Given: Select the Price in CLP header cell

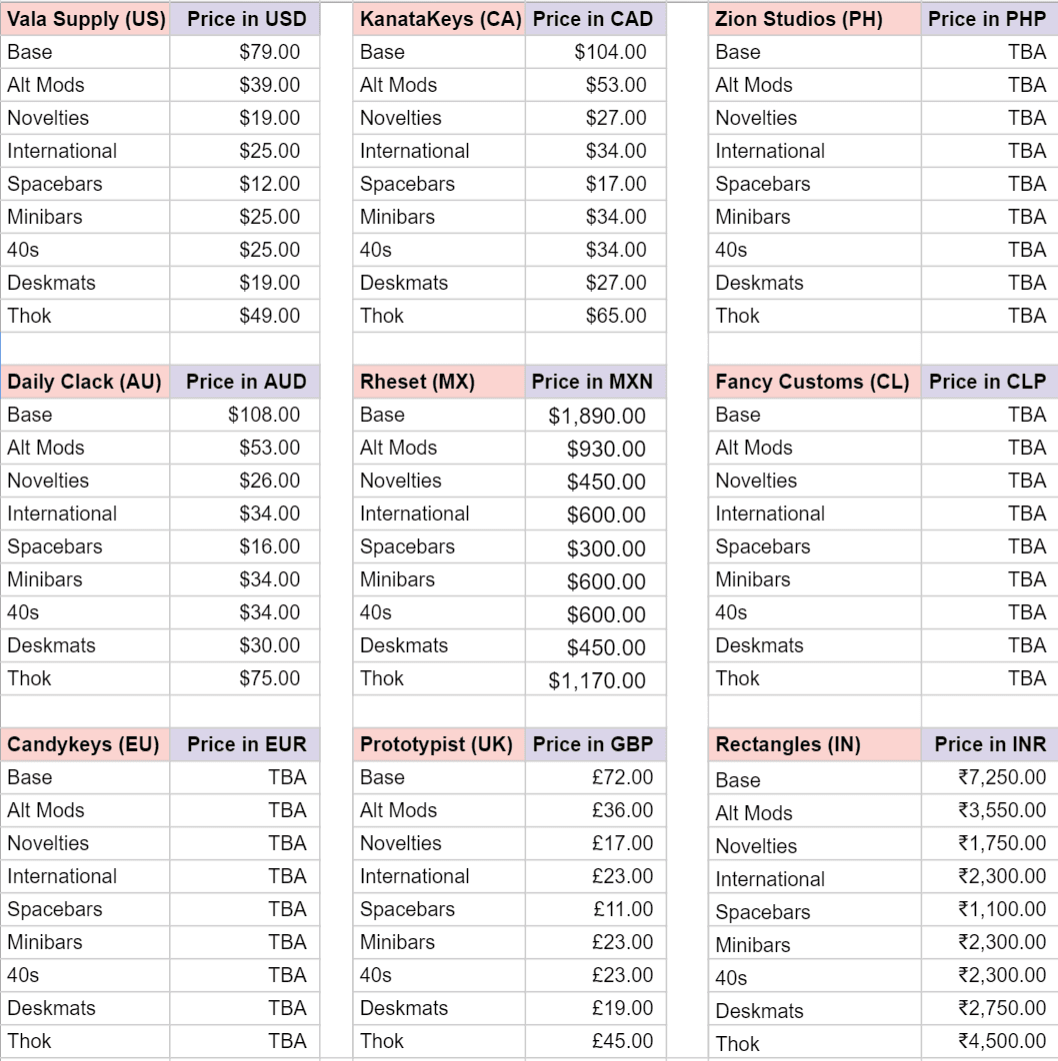Looking at the screenshot, I should pos(987,382).
